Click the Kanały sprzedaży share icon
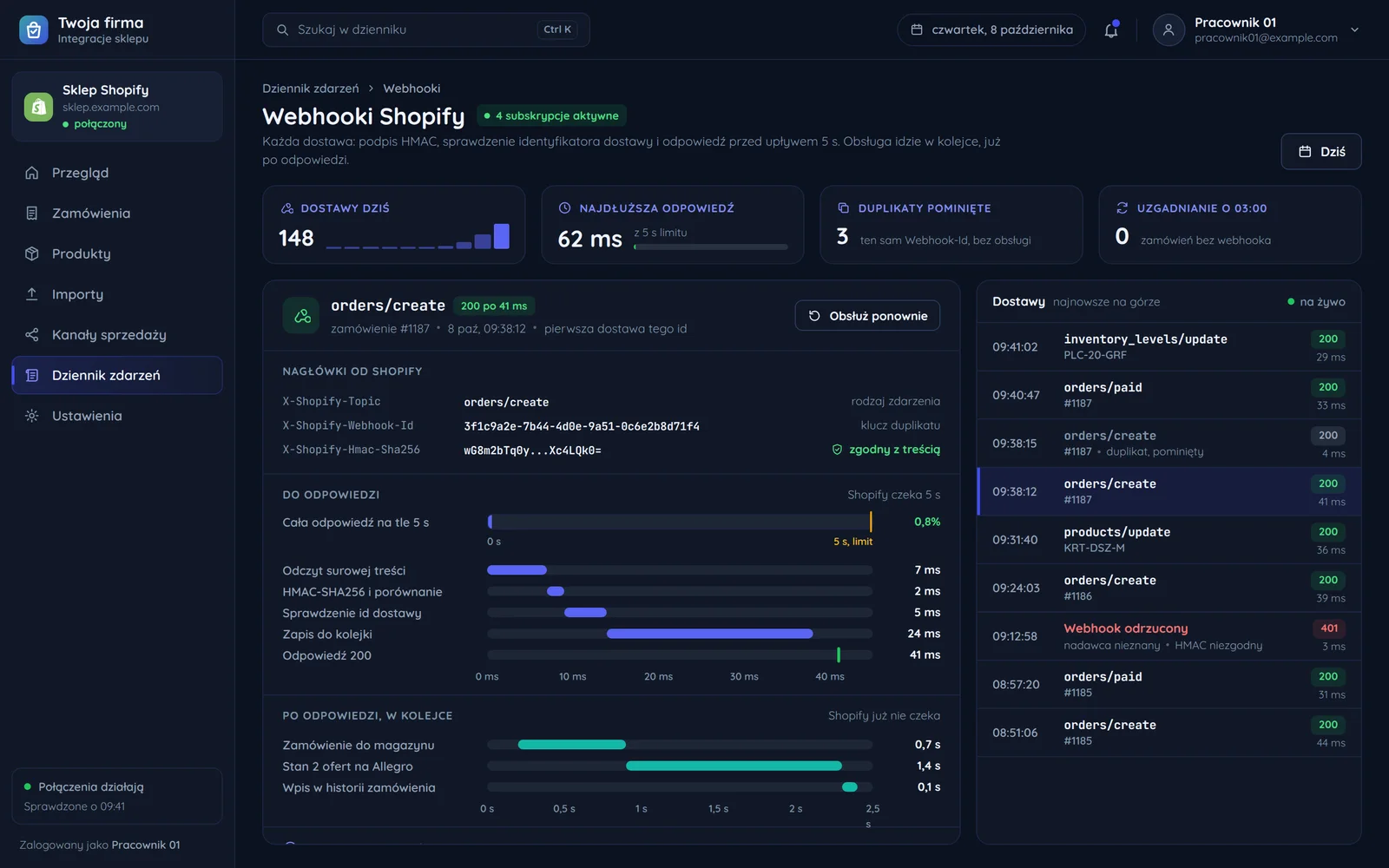Image resolution: width=1389 pixels, height=868 pixels. (x=32, y=335)
